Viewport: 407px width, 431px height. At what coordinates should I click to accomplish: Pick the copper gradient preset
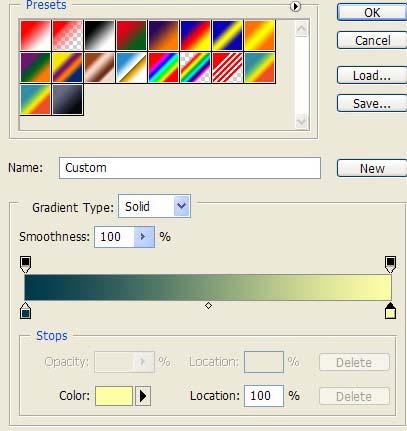pyautogui.click(x=99, y=68)
